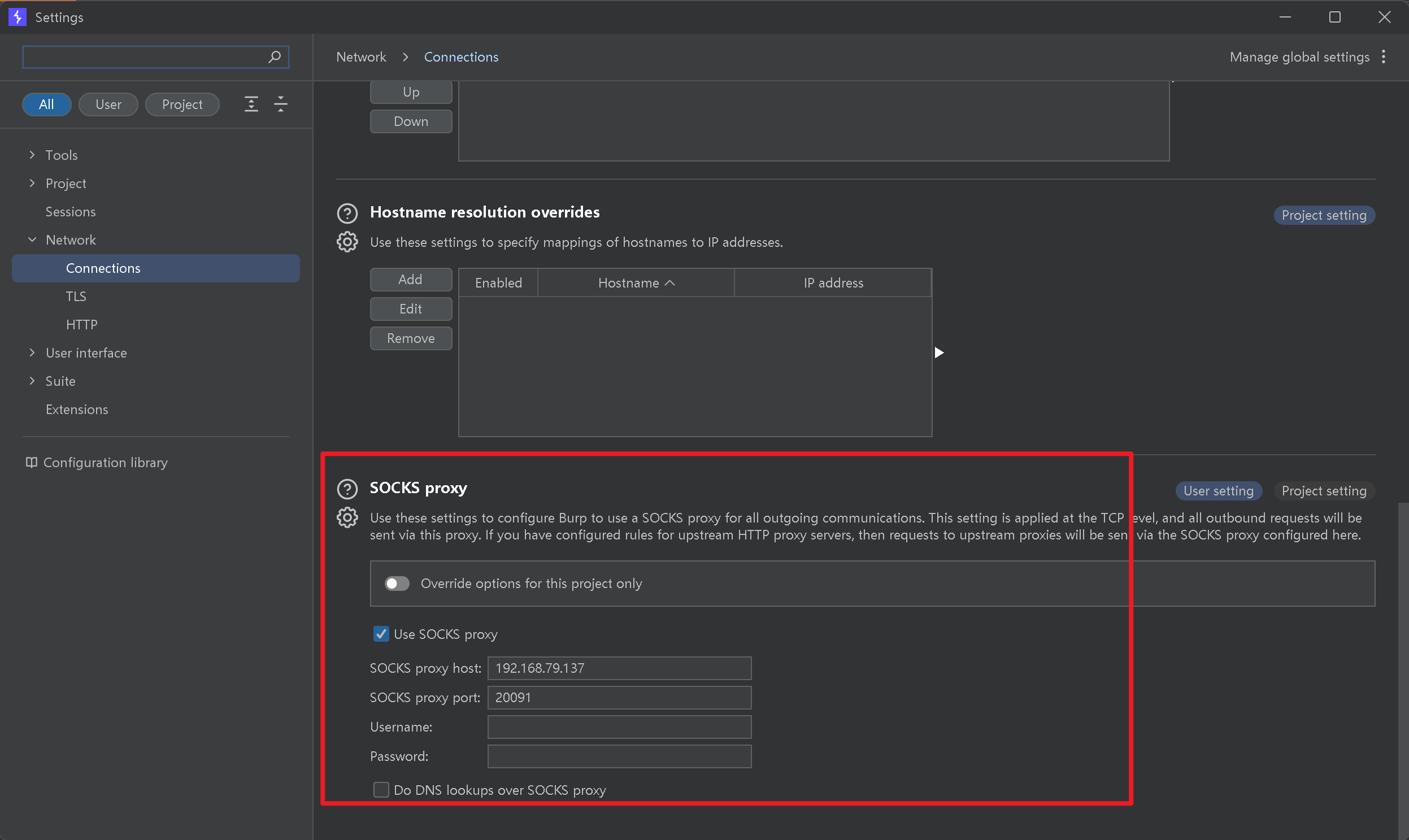This screenshot has width=1409, height=840.
Task: Expand the User interface section
Action: click(x=32, y=352)
